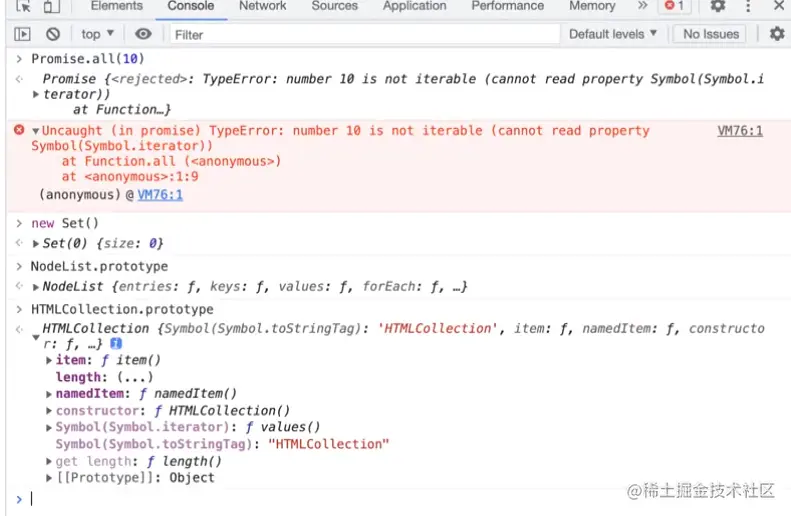Expand the item: f item() property
The image size is (791, 516).
pos(49,360)
